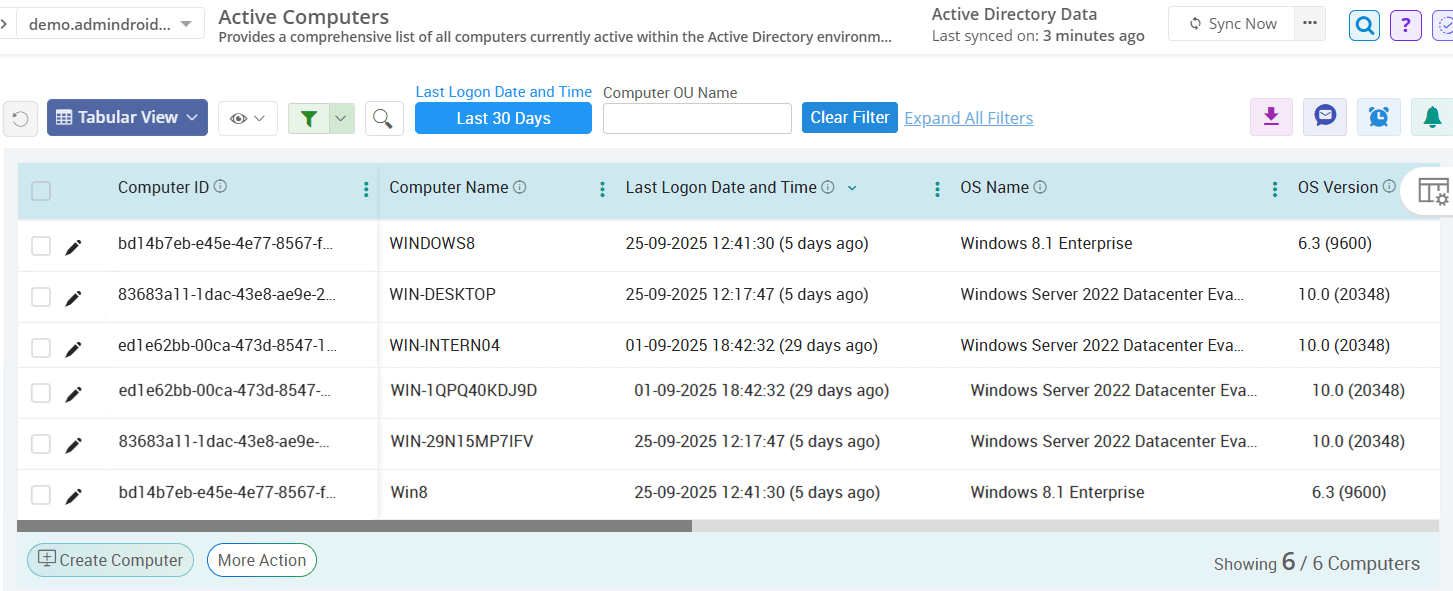1453x591 pixels.
Task: Open the help question mark icon
Action: pos(1405,25)
